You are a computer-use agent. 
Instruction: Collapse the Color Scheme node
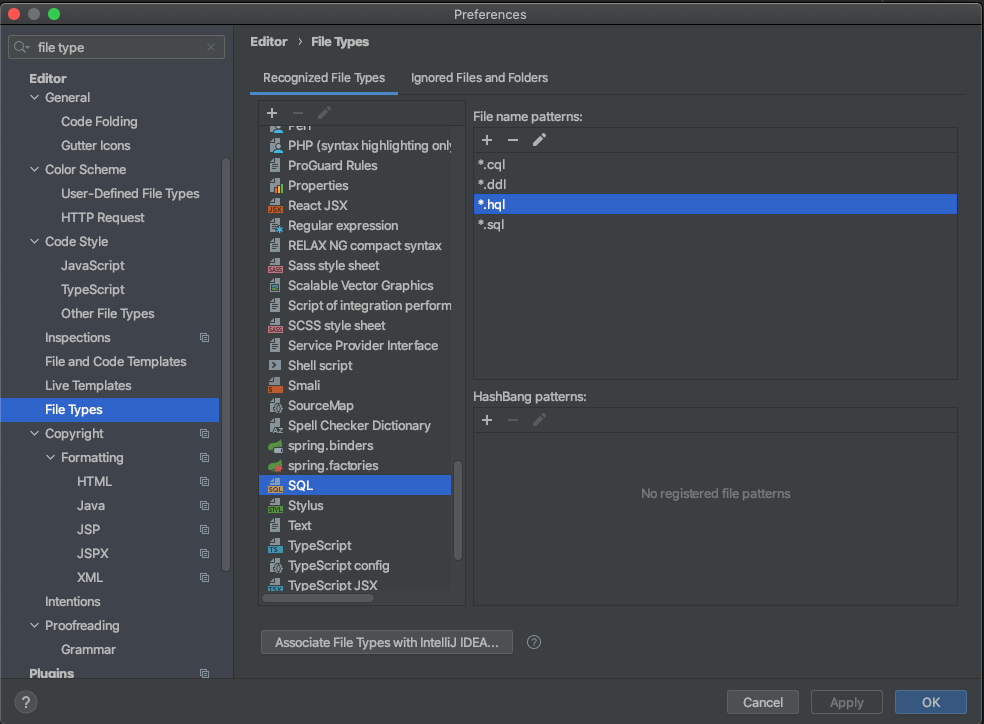(x=35, y=169)
